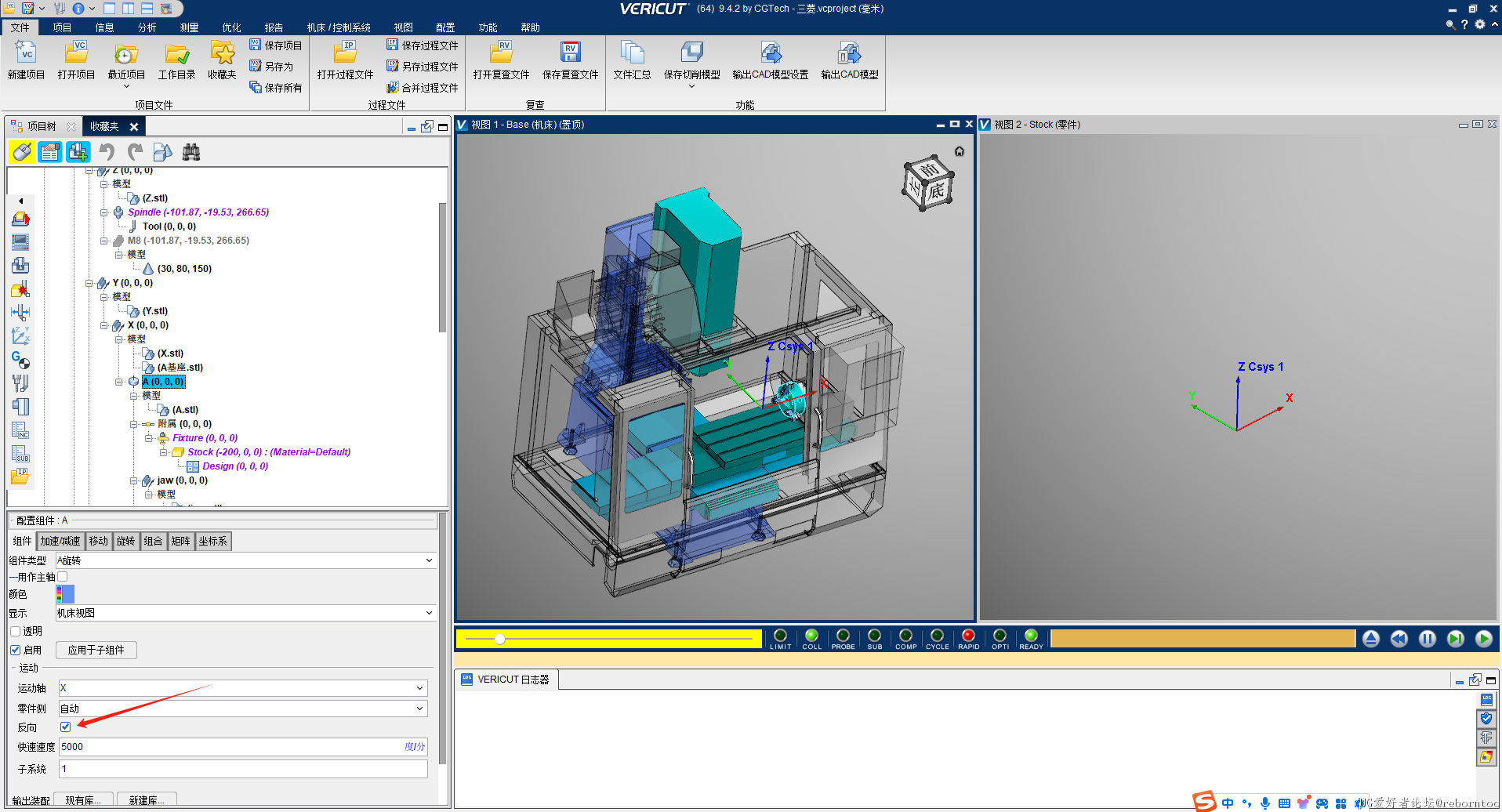This screenshot has width=1502, height=812.
Task: Collapse the Y (0, 0, 0) tree node
Action: [x=89, y=283]
